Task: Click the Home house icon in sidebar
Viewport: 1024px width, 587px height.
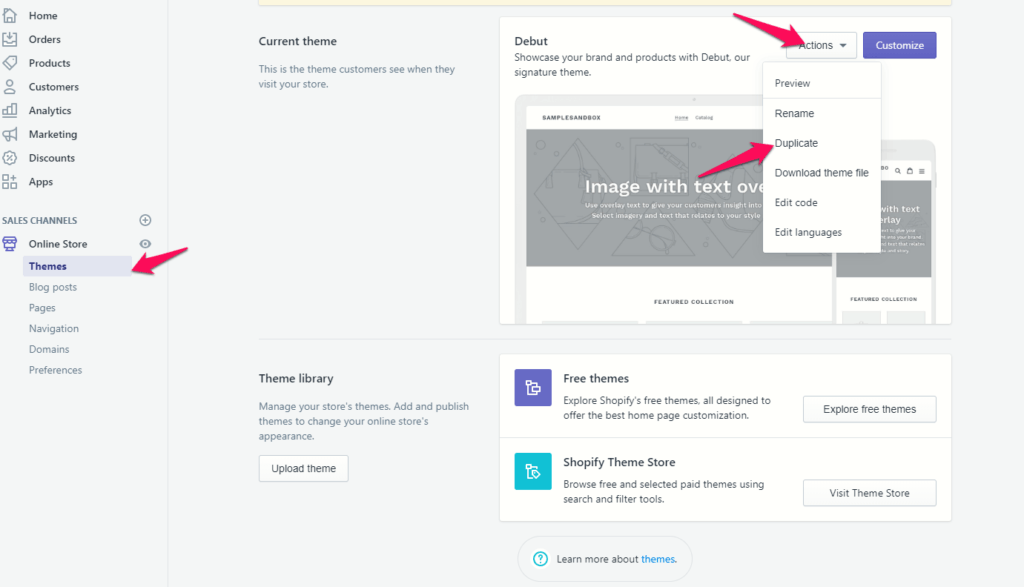Action: pos(10,15)
